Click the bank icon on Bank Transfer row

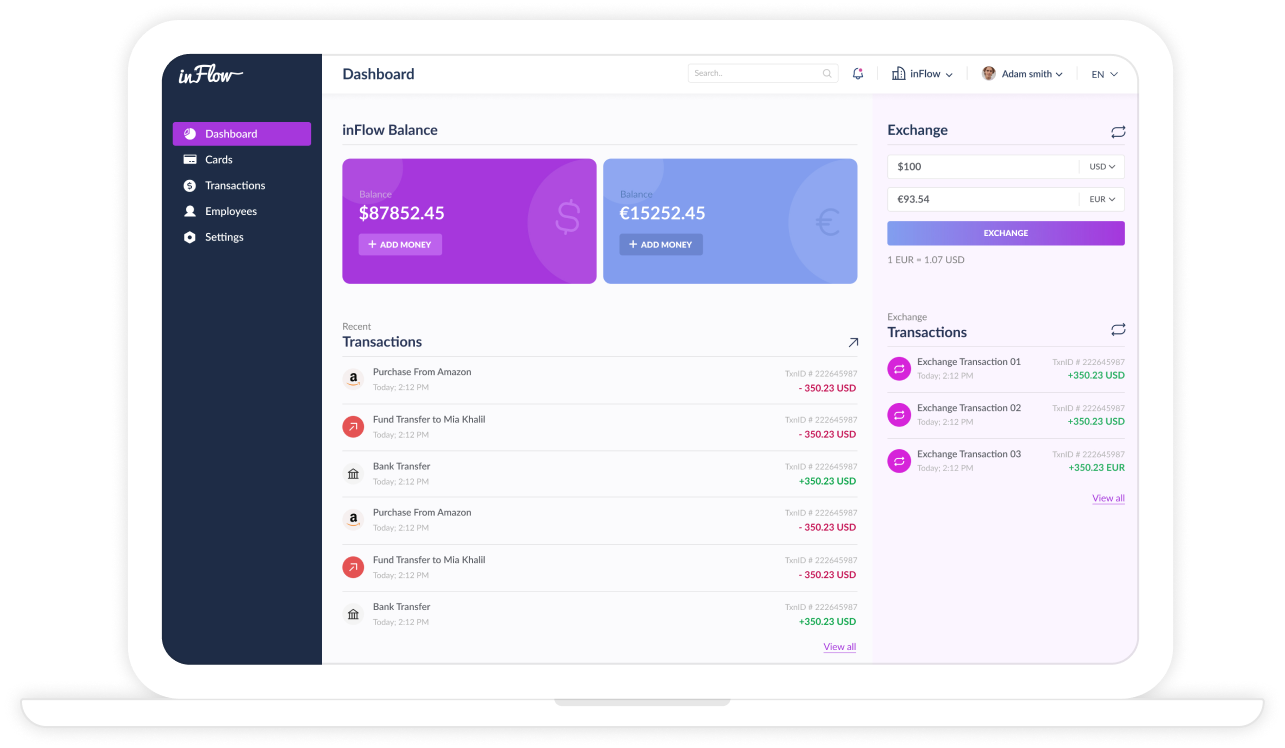click(x=352, y=473)
